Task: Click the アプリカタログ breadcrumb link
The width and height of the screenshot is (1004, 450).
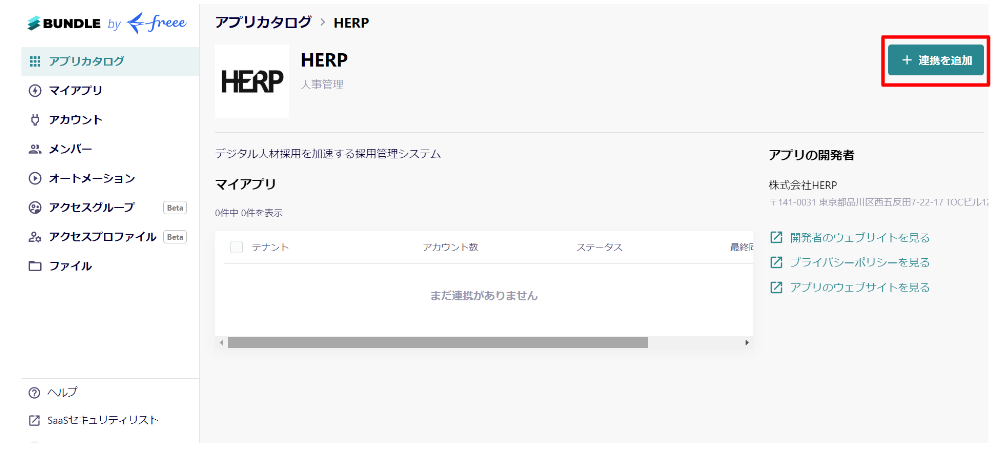Action: [263, 21]
